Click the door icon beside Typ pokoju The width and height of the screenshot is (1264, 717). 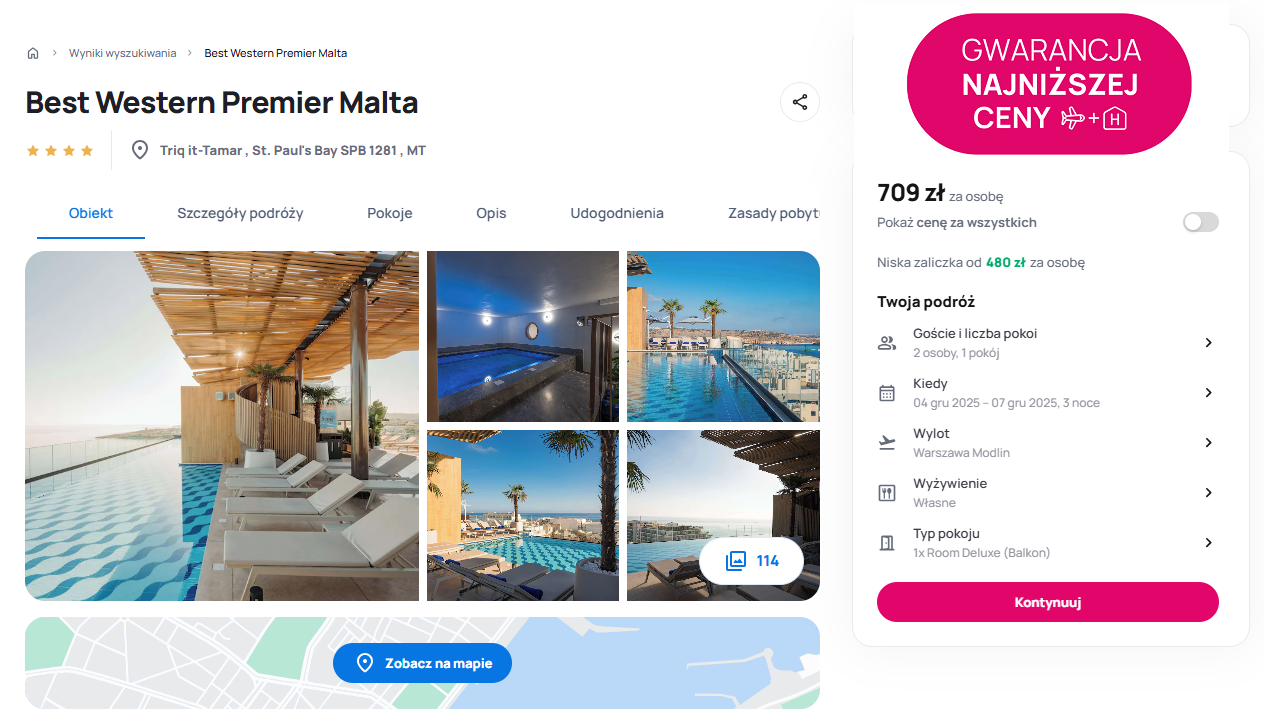(x=887, y=543)
